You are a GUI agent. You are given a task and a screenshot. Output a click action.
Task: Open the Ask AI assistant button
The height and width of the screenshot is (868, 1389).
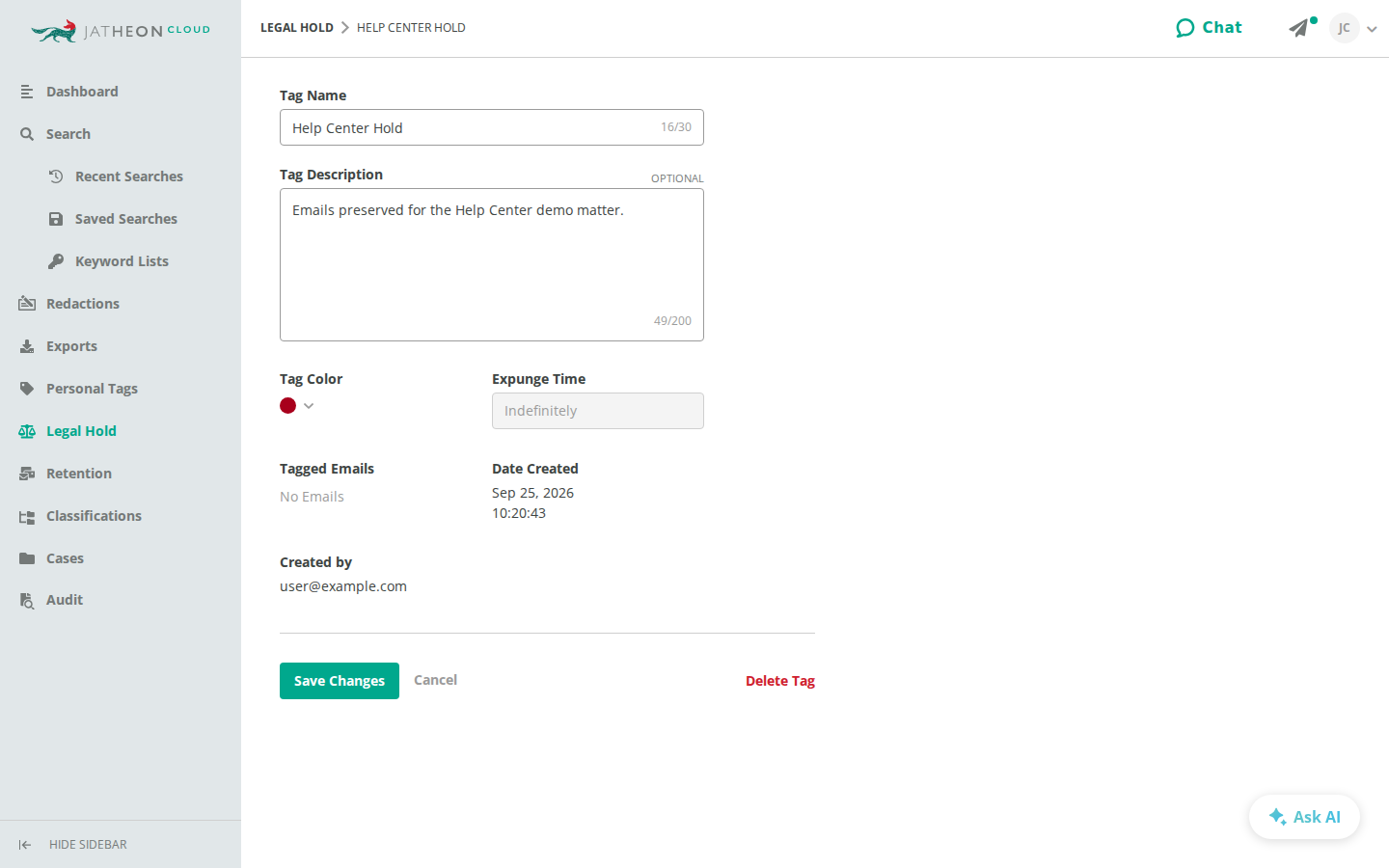(1304, 817)
